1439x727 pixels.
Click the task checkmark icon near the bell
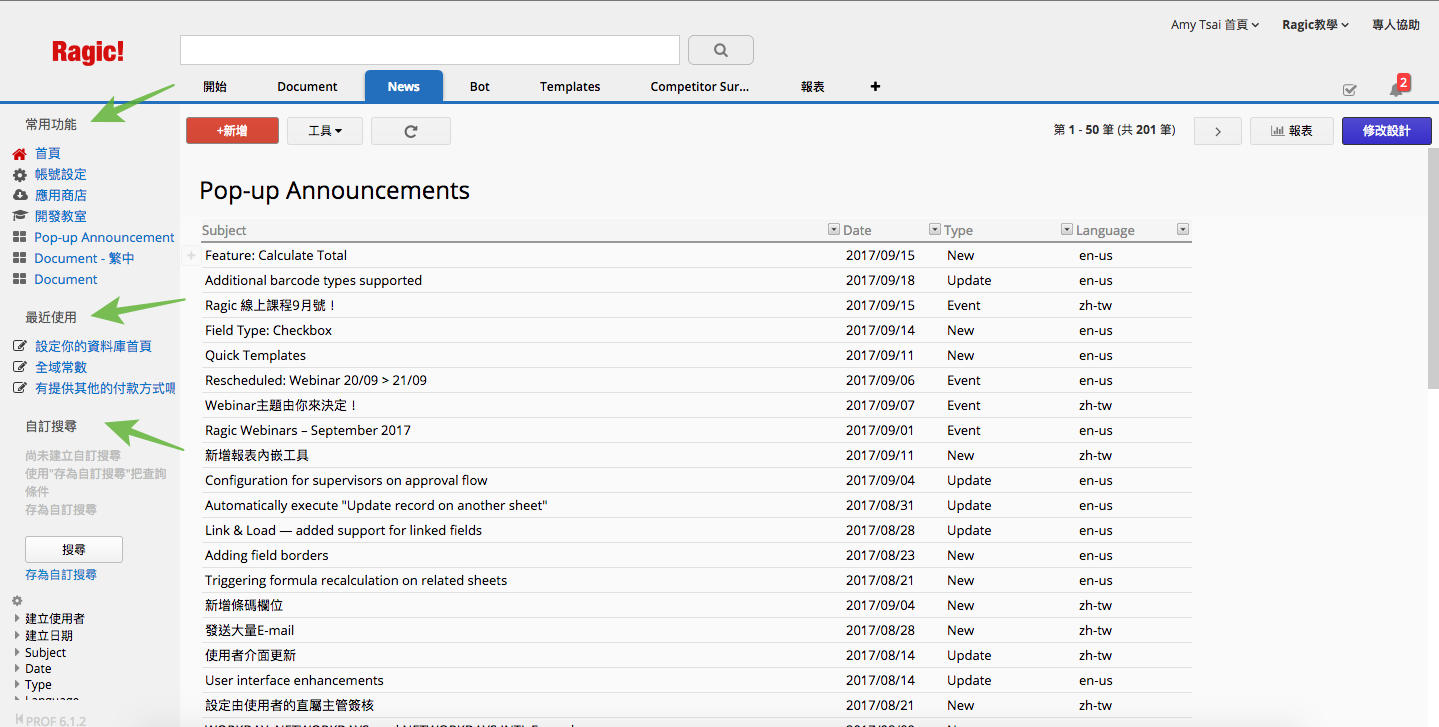(1349, 90)
